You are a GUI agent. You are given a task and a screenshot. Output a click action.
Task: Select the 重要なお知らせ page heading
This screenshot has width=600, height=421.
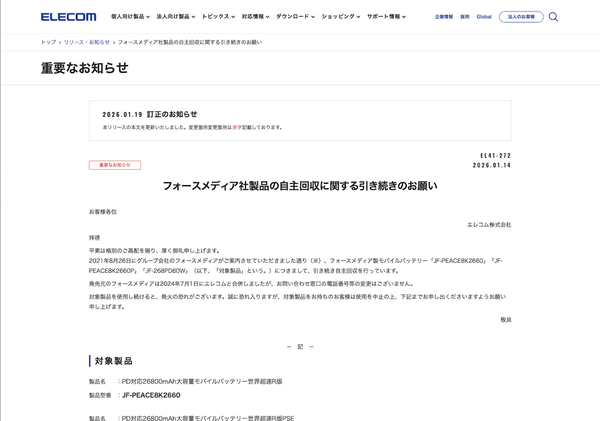(x=85, y=68)
